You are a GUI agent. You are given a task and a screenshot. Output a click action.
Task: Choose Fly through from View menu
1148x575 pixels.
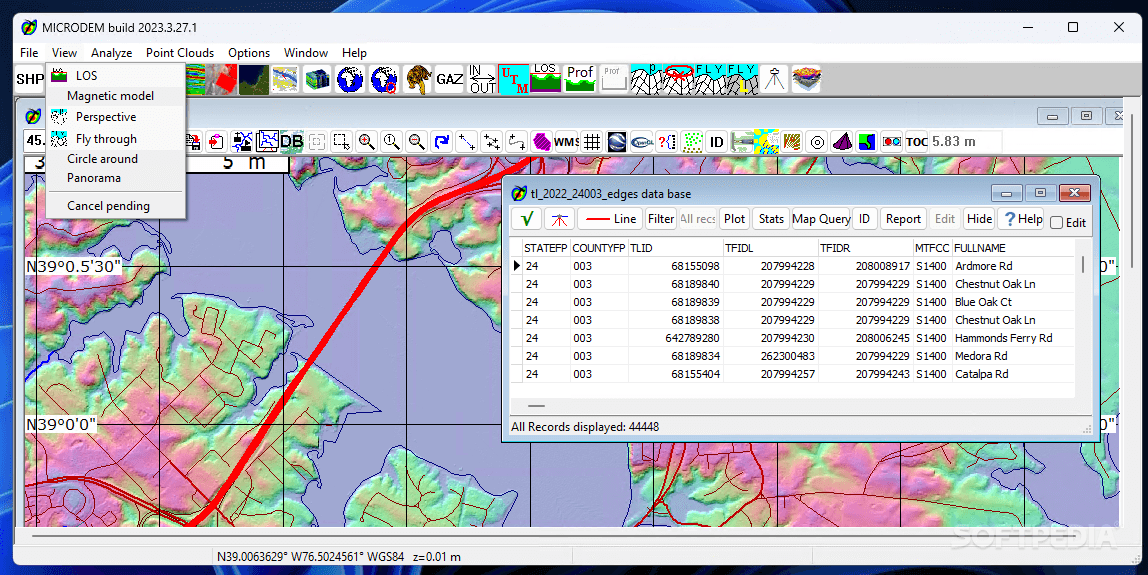116,138
